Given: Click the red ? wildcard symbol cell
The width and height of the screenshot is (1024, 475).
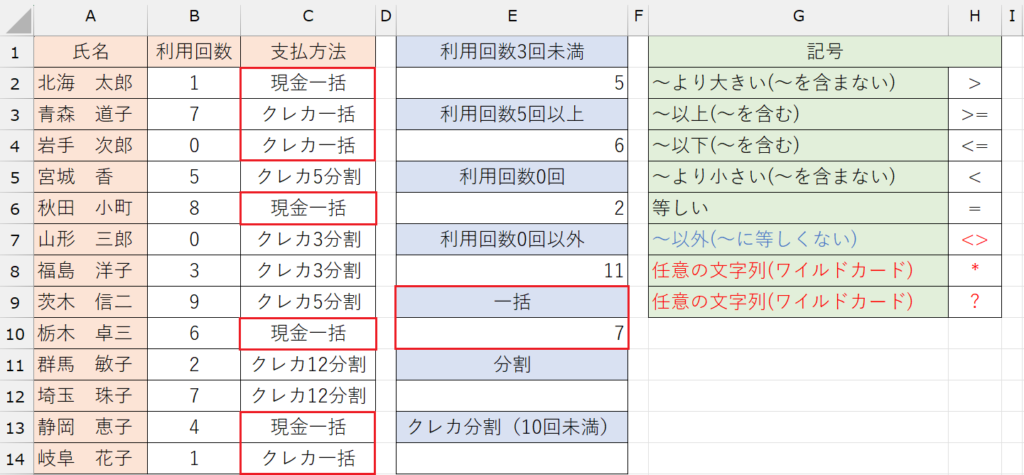Looking at the screenshot, I should click(974, 302).
